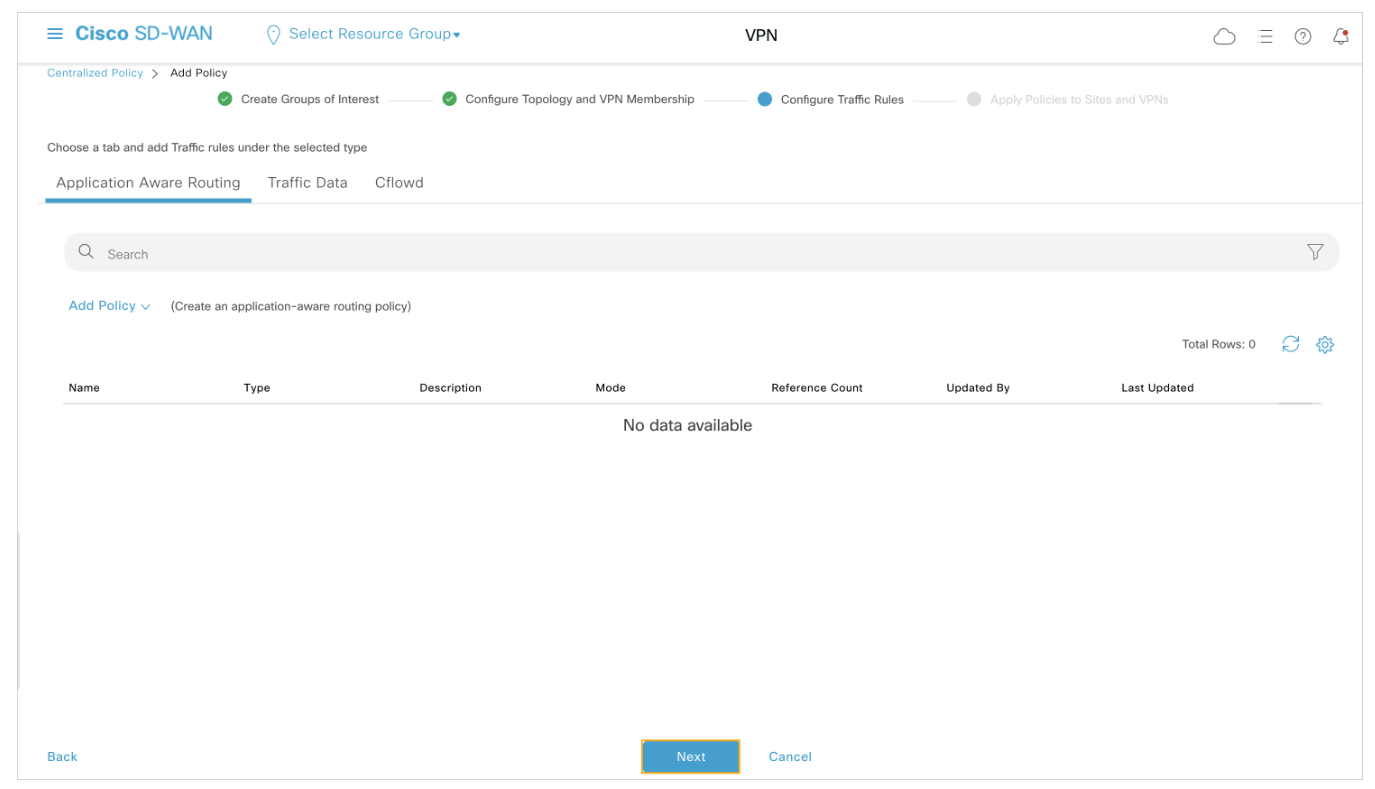Screen dimensions: 1375x789
Task: Switch to the Cflowd tab
Action: coord(399,183)
